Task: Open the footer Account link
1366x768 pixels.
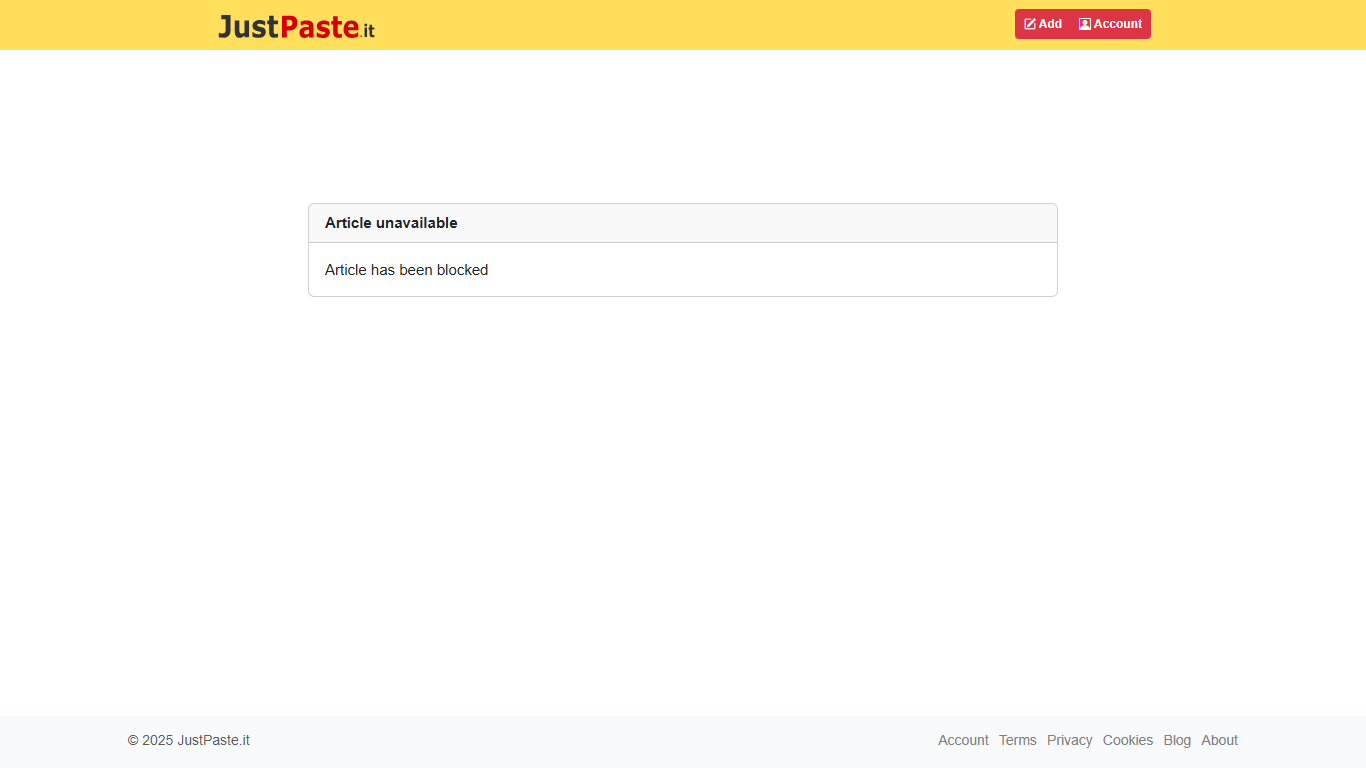Action: pos(963,740)
